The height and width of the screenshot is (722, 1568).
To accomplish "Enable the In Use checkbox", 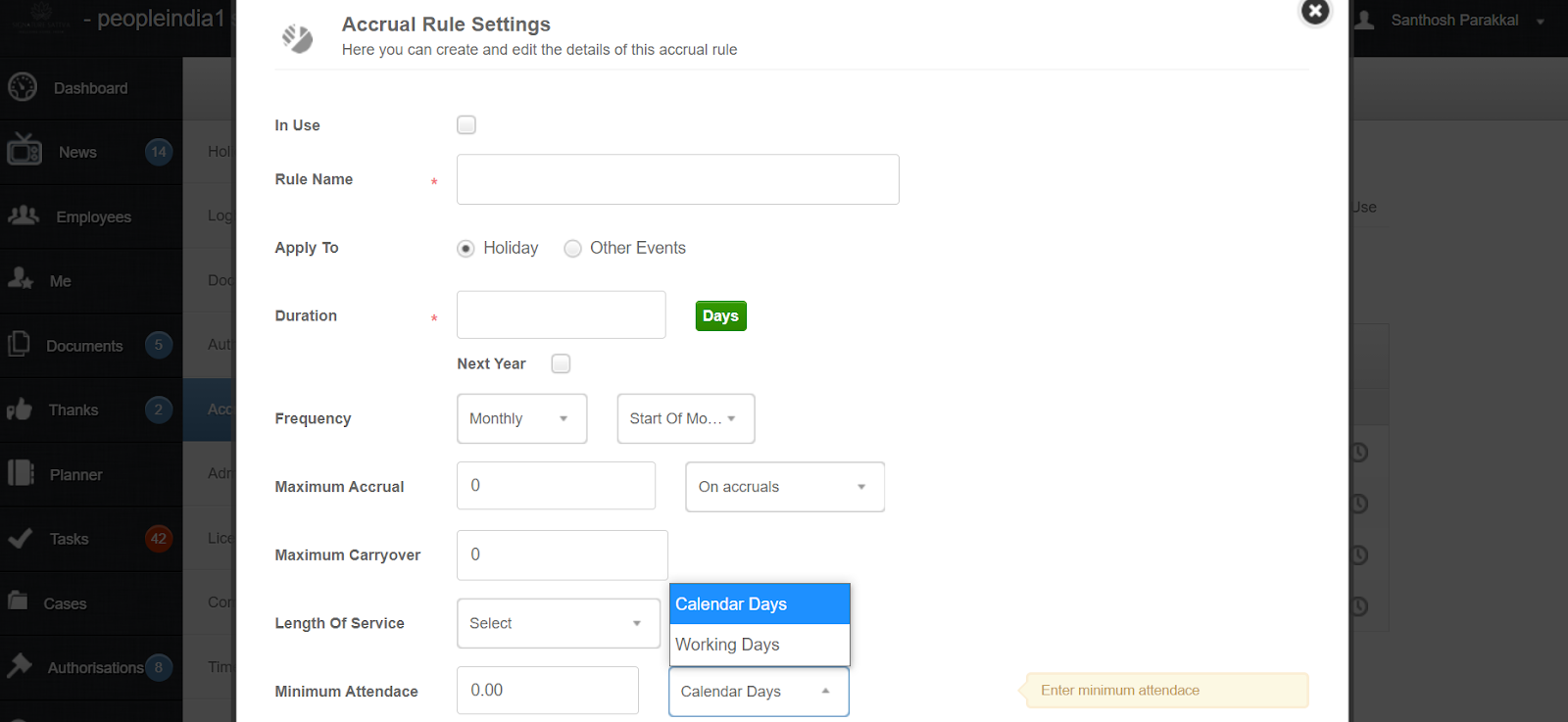I will click(x=466, y=125).
